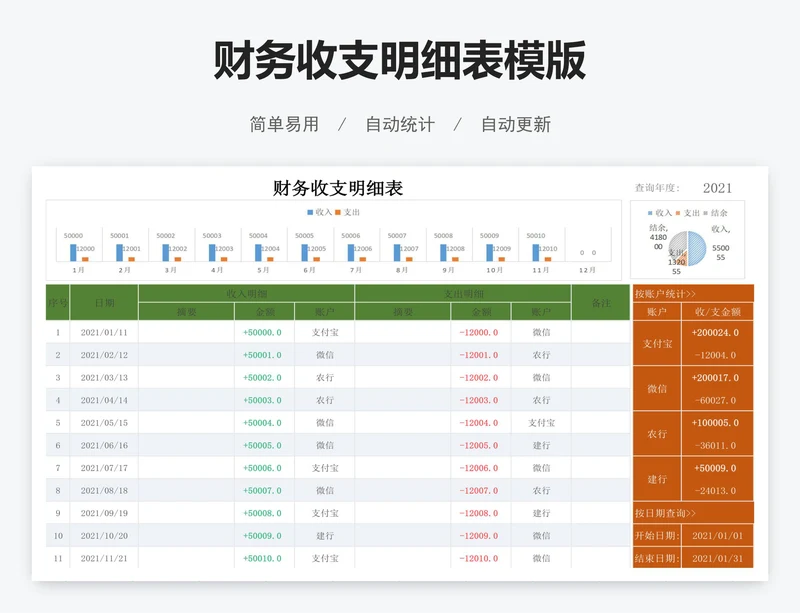Click the 收/支金额 header in statistics panel
This screenshot has height=613, width=800.
[717, 311]
